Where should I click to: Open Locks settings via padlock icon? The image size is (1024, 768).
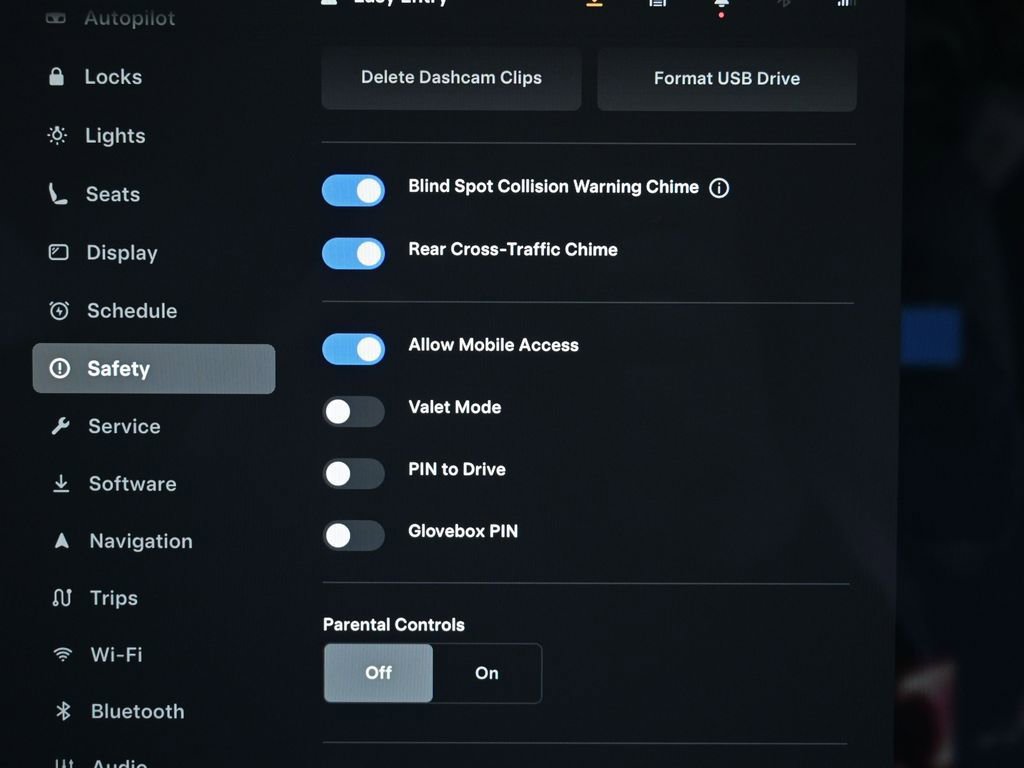pos(57,76)
